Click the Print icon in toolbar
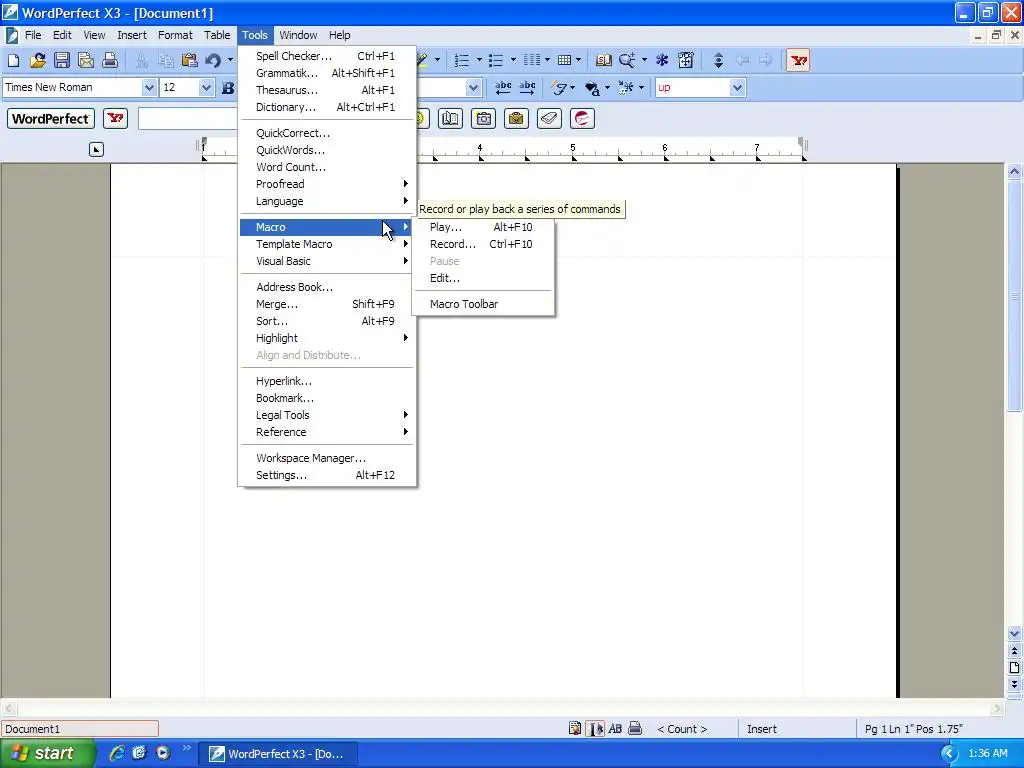Image resolution: width=1024 pixels, height=768 pixels. [110, 61]
